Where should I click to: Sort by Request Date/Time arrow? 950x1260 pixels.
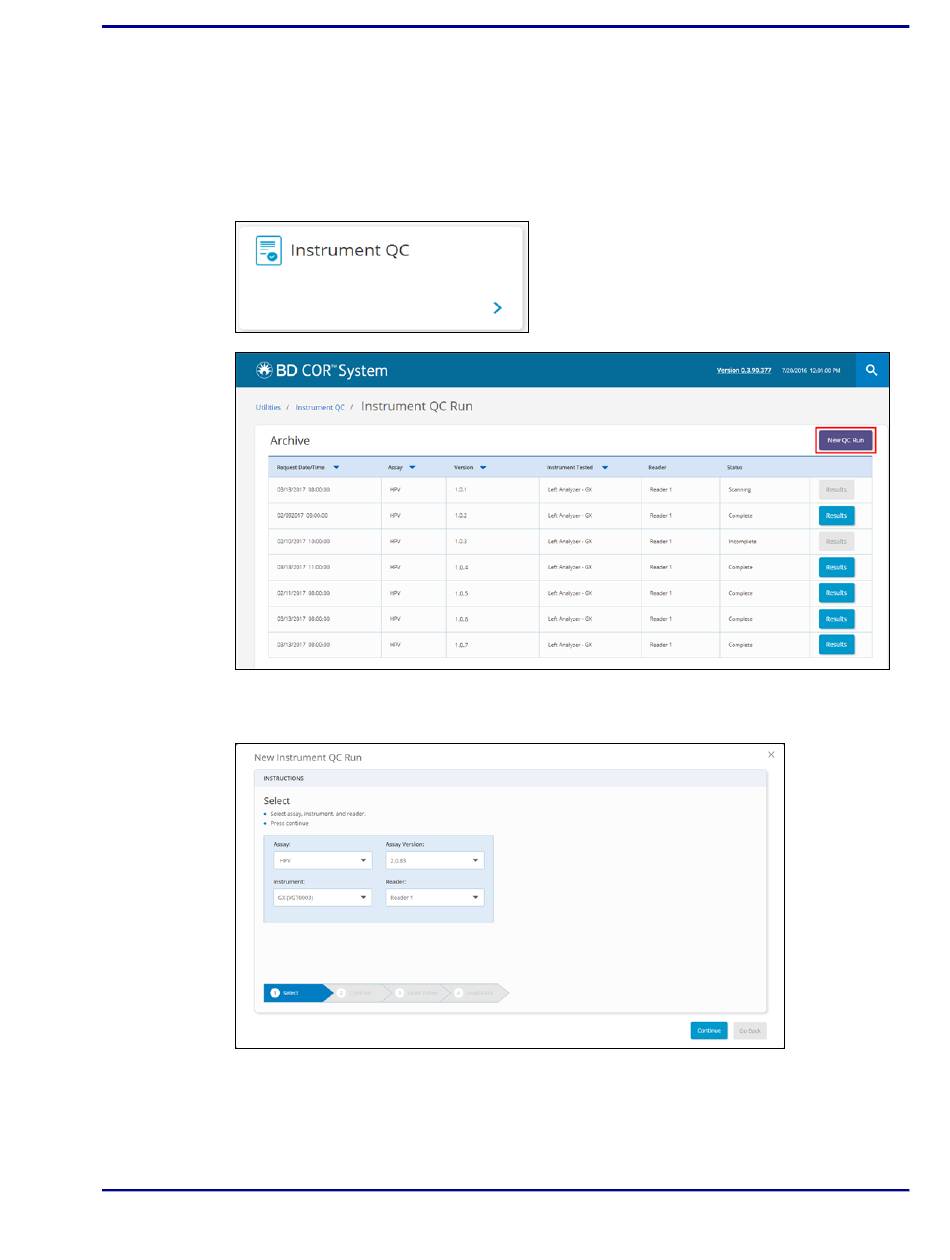coord(336,467)
